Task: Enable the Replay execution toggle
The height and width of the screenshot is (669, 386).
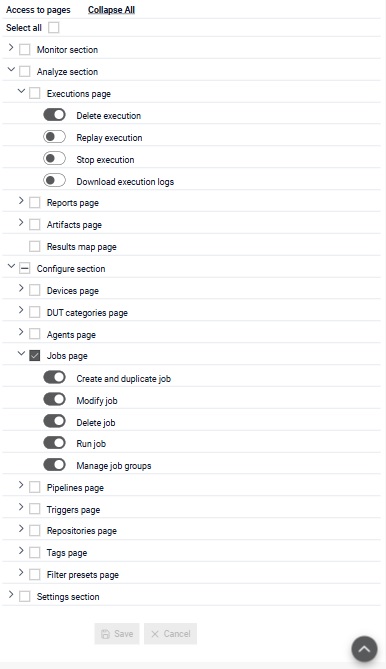Action: (x=55, y=137)
